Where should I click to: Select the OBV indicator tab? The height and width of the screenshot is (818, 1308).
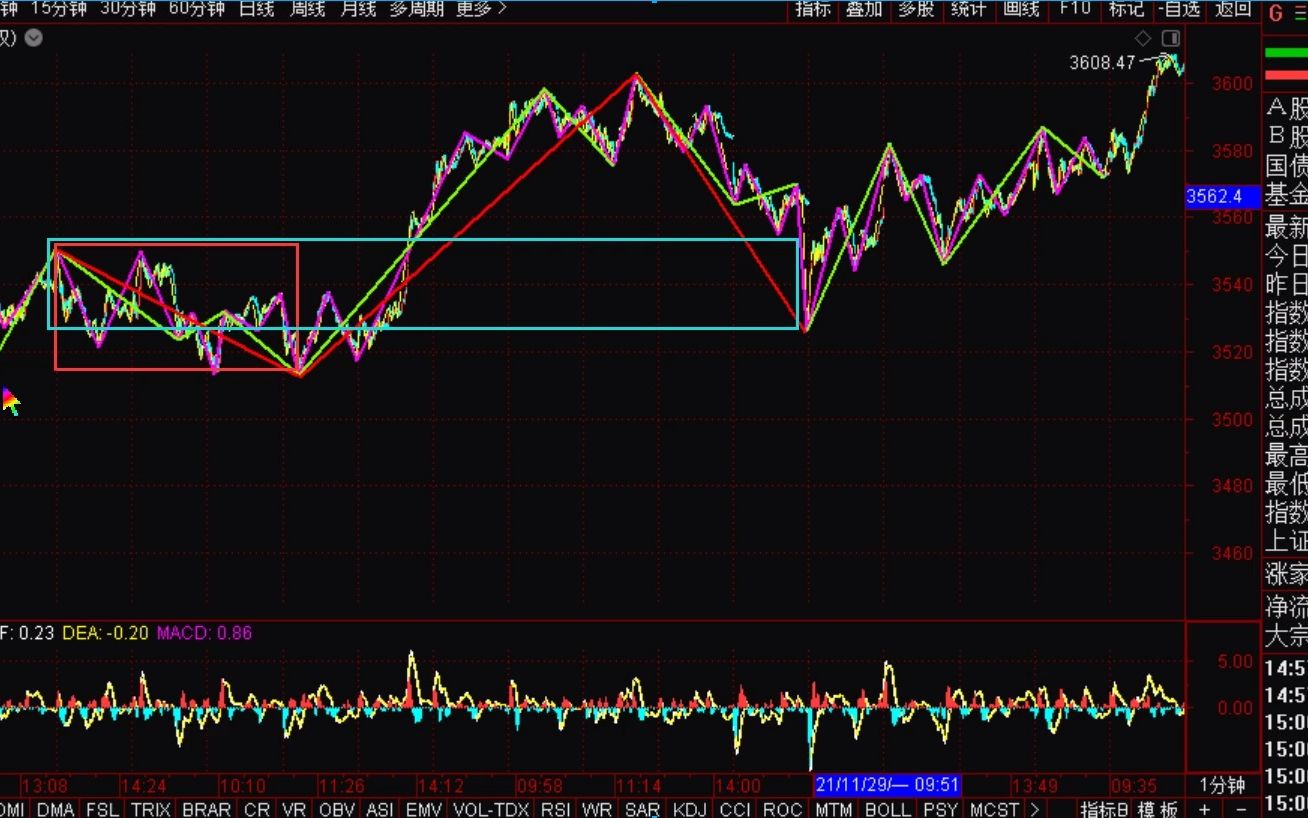pyautogui.click(x=337, y=809)
